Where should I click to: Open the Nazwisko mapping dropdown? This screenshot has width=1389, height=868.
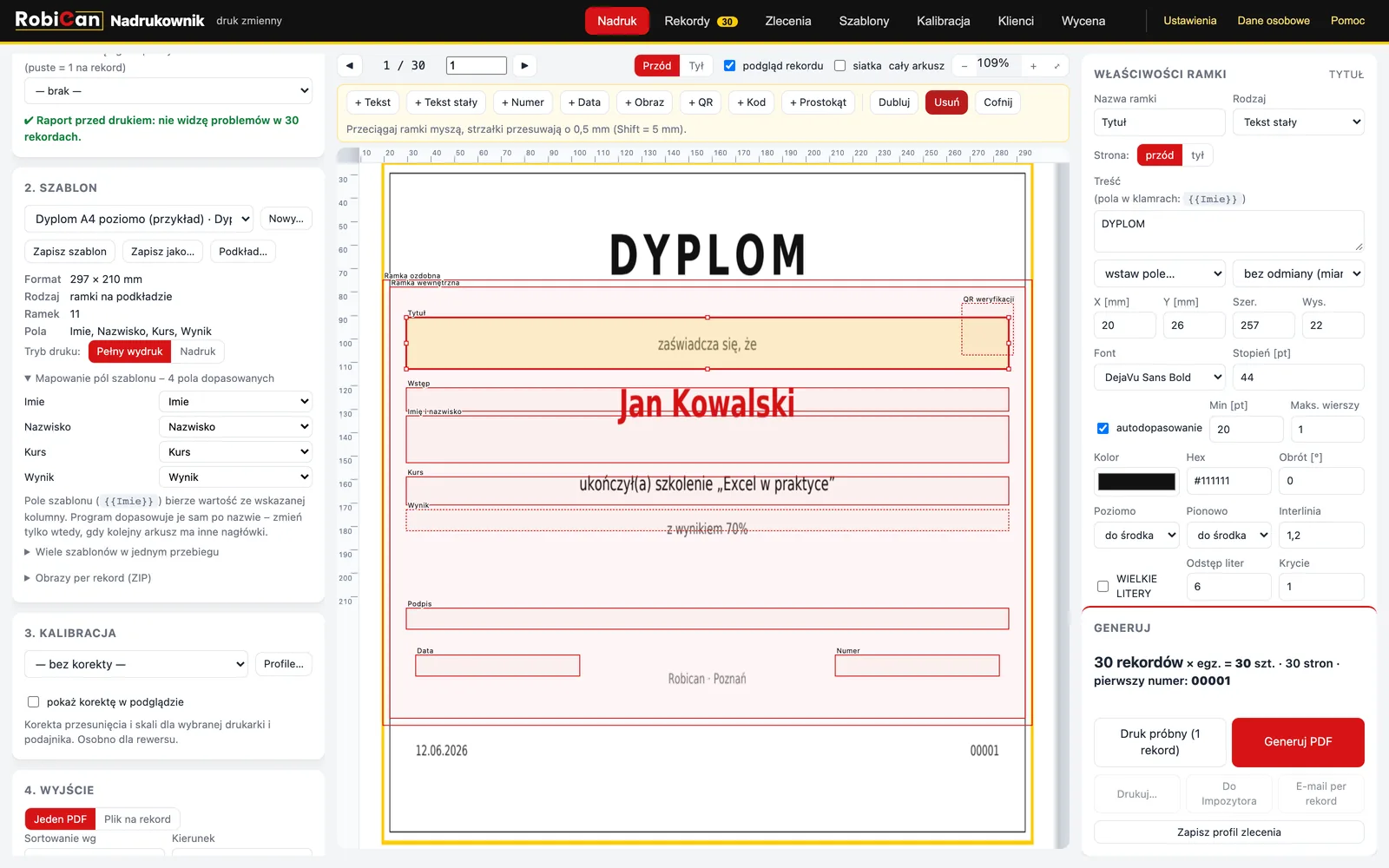pos(235,427)
